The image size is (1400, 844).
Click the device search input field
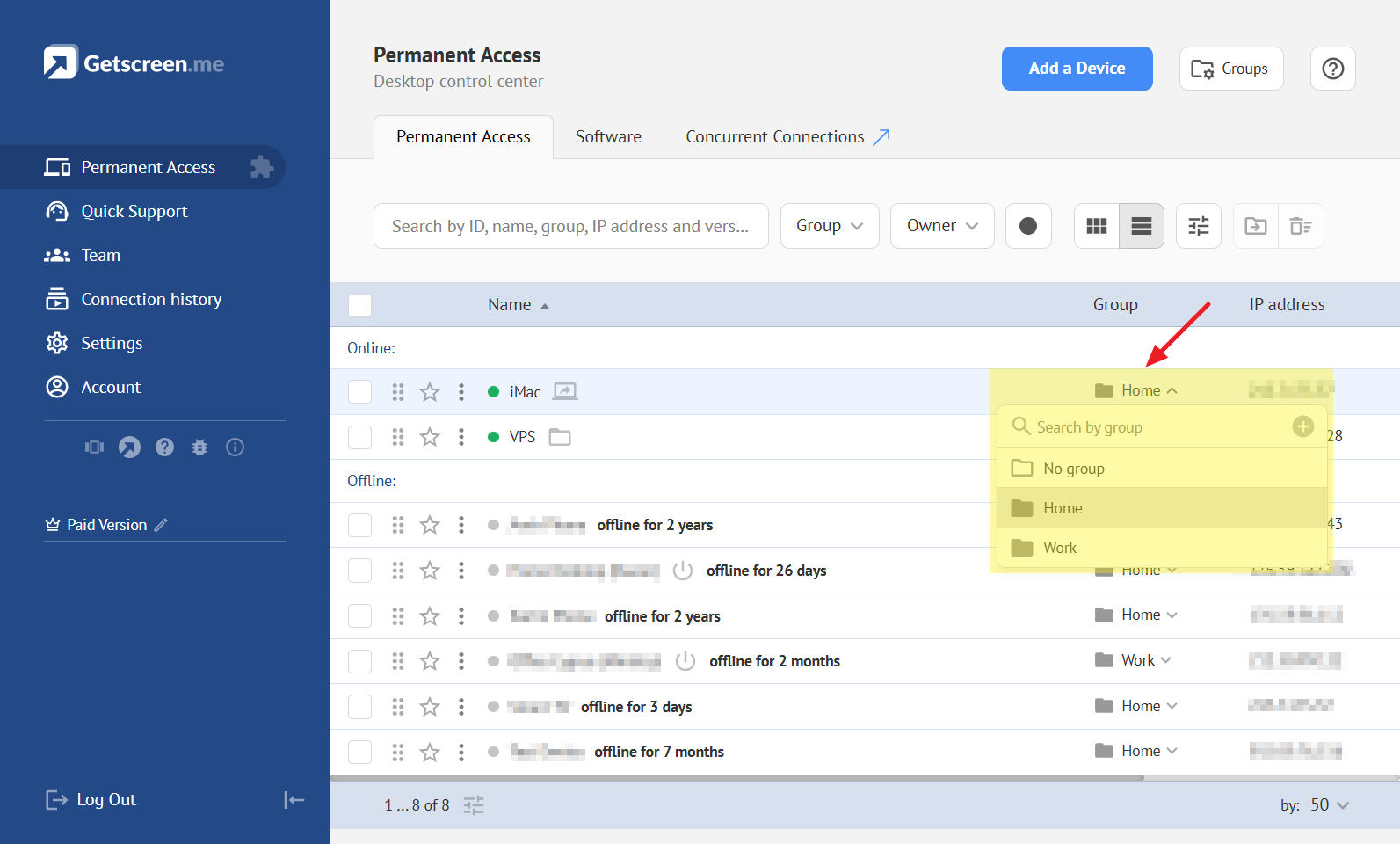tap(570, 226)
